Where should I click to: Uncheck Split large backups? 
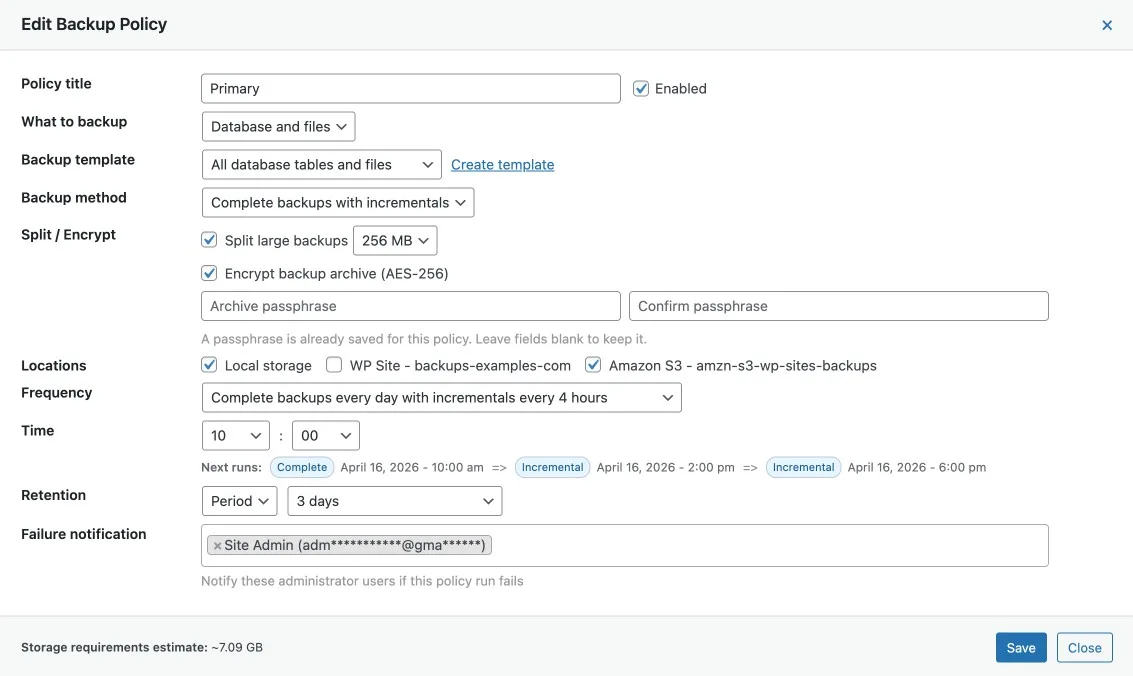pos(209,240)
